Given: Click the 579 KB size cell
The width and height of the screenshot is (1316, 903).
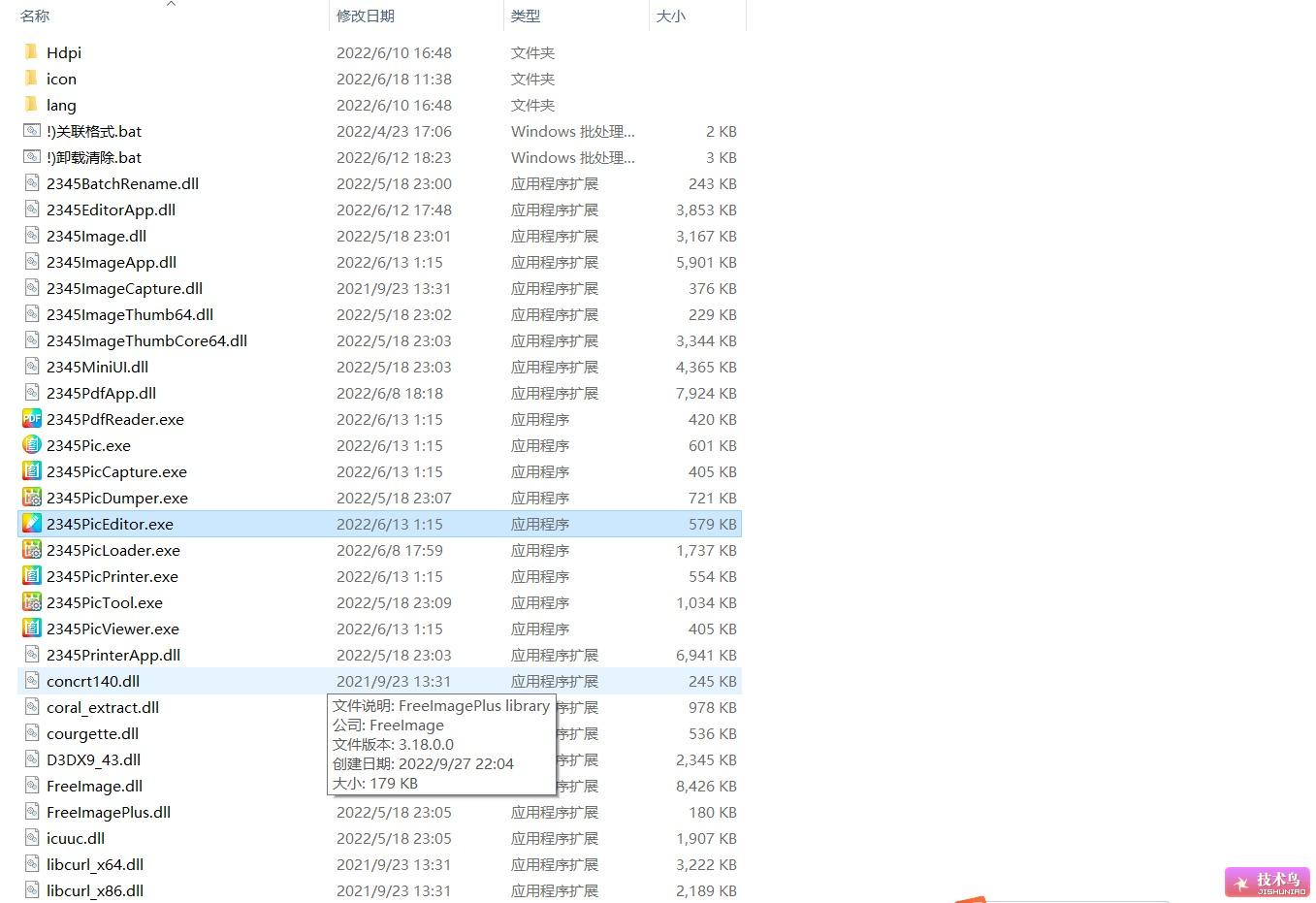Looking at the screenshot, I should point(713,524).
